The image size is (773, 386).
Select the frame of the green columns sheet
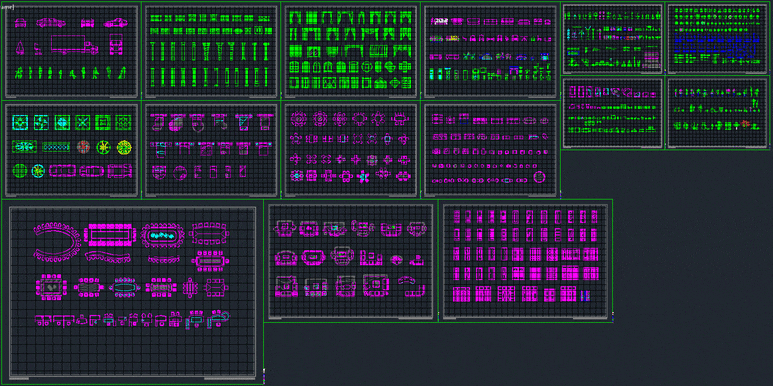pyautogui.click(x=211, y=51)
